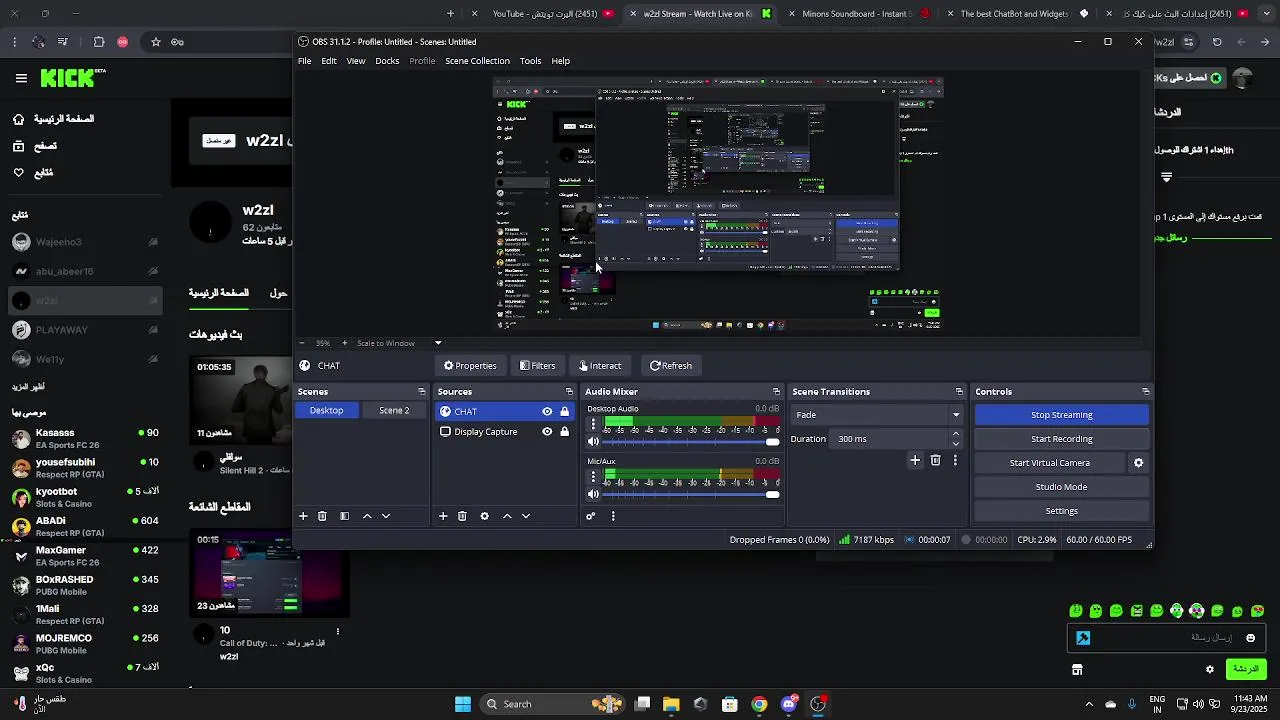Image resolution: width=1280 pixels, height=720 pixels.
Task: Undock the Audio Mixer panel
Action: pyautogui.click(x=776, y=392)
